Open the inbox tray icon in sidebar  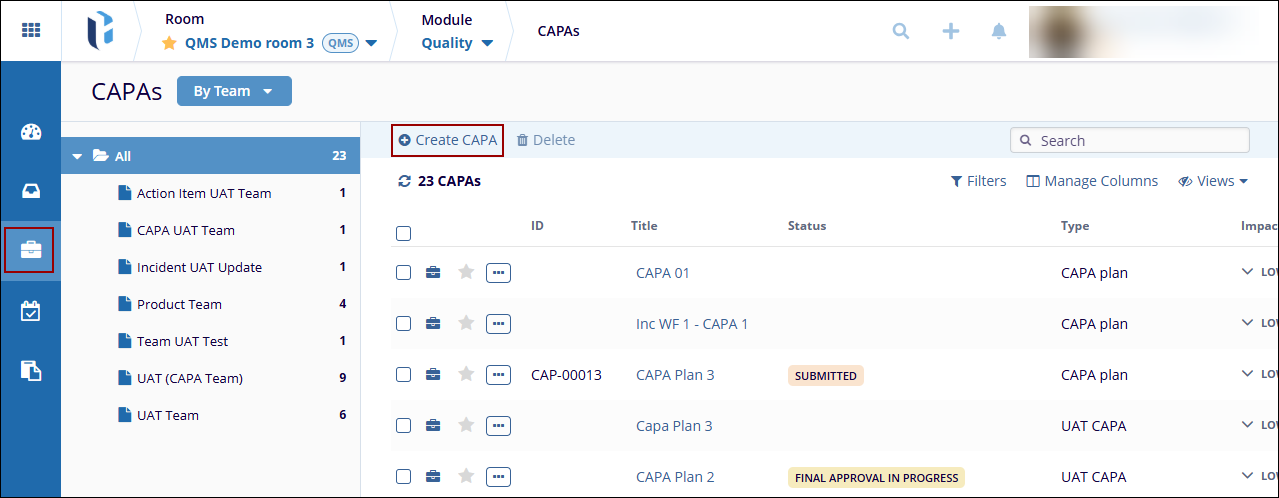(x=31, y=192)
